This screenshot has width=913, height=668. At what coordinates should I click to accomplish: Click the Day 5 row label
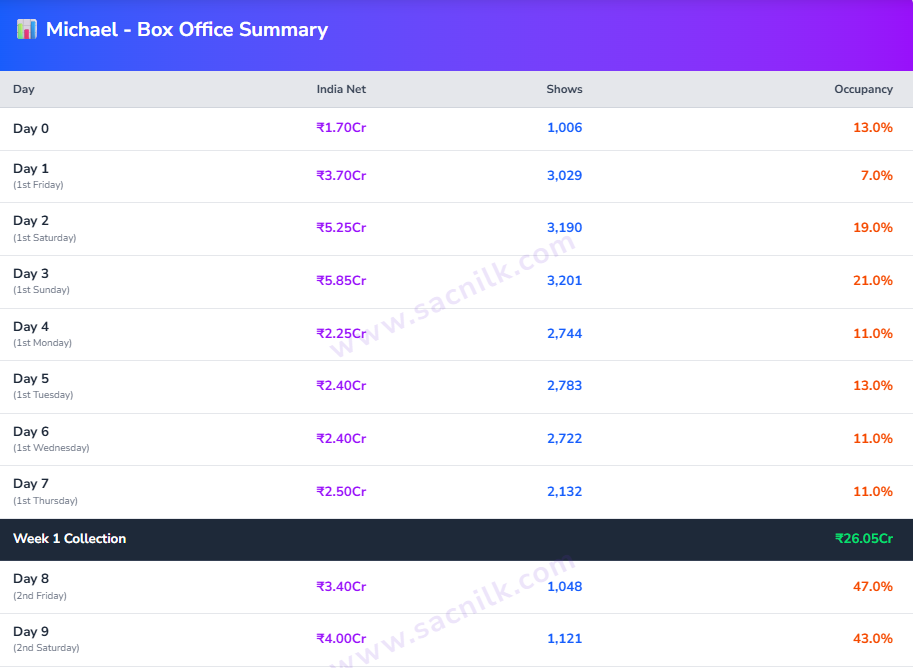pos(31,379)
